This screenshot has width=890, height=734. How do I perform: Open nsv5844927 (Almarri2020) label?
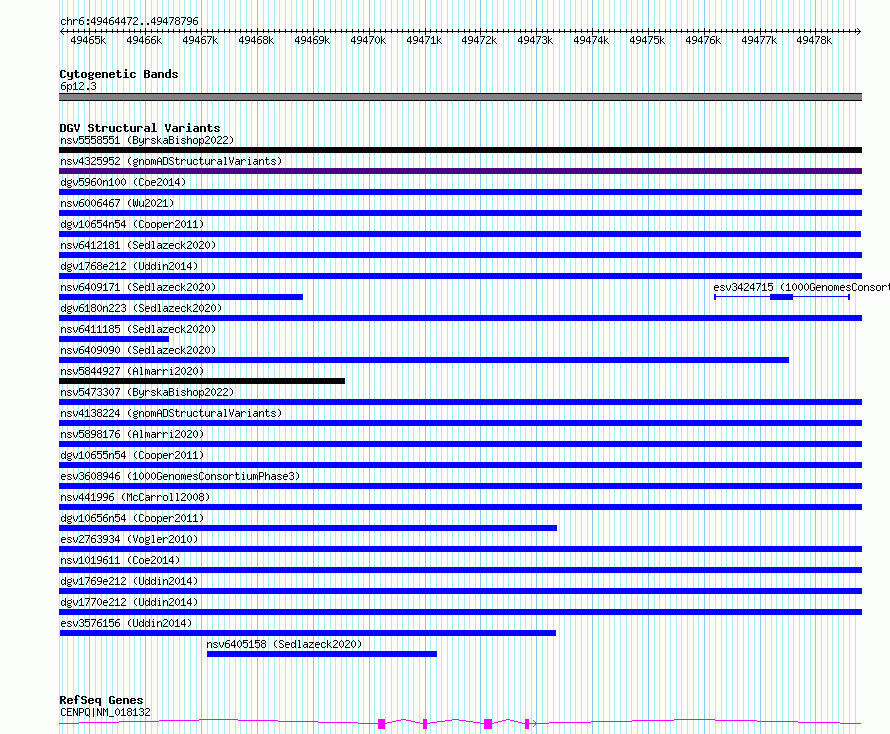click(132, 371)
